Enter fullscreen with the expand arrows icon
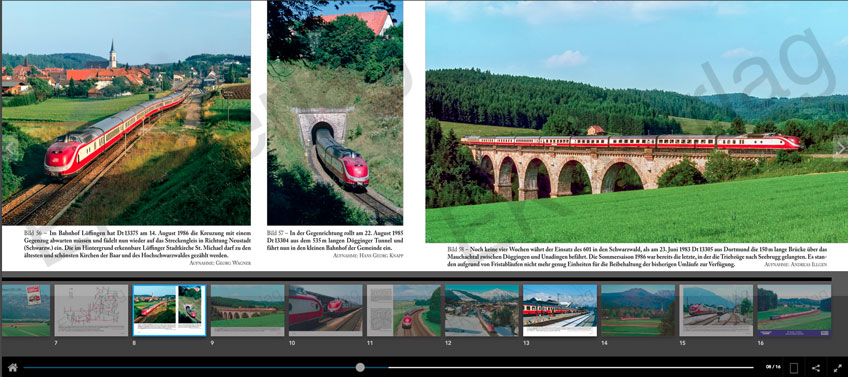The image size is (848, 377). tap(838, 368)
